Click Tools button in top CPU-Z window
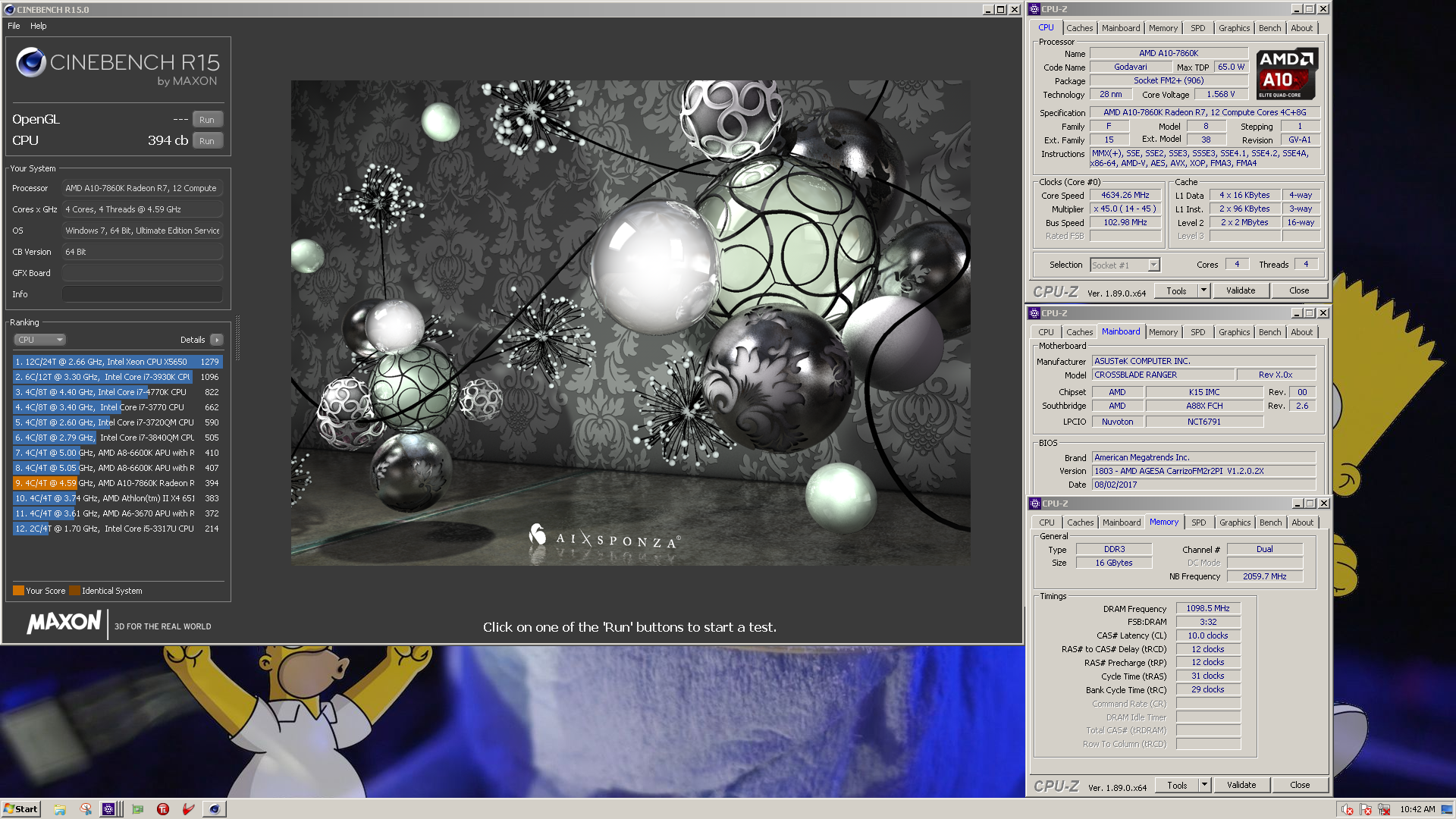This screenshot has width=1456, height=819. (1176, 290)
